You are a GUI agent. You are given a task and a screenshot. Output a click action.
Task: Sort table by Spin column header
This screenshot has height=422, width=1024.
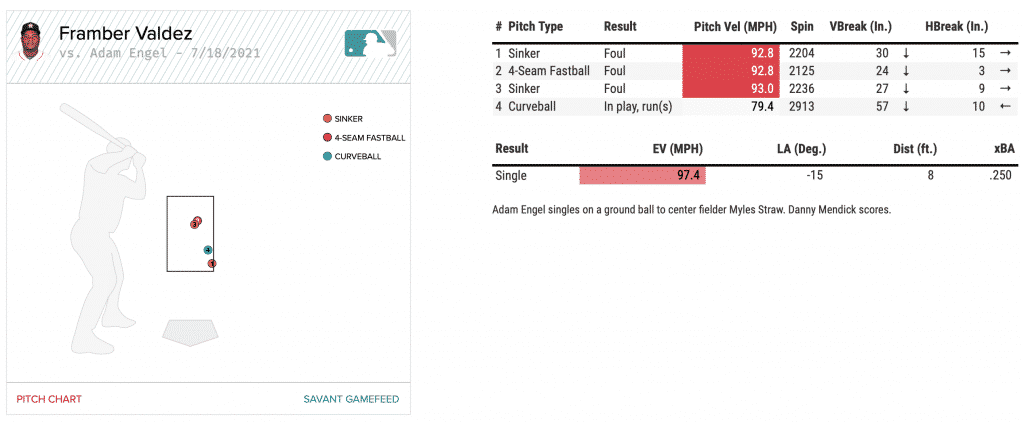point(801,26)
